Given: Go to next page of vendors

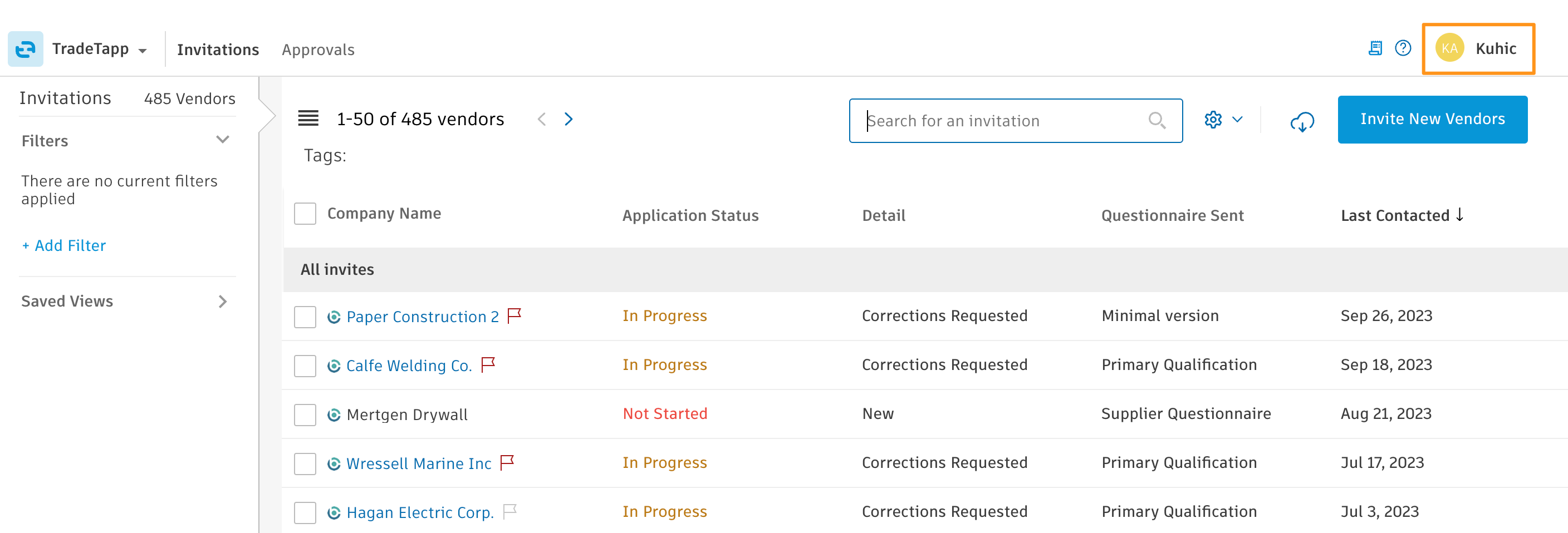Looking at the screenshot, I should [569, 119].
